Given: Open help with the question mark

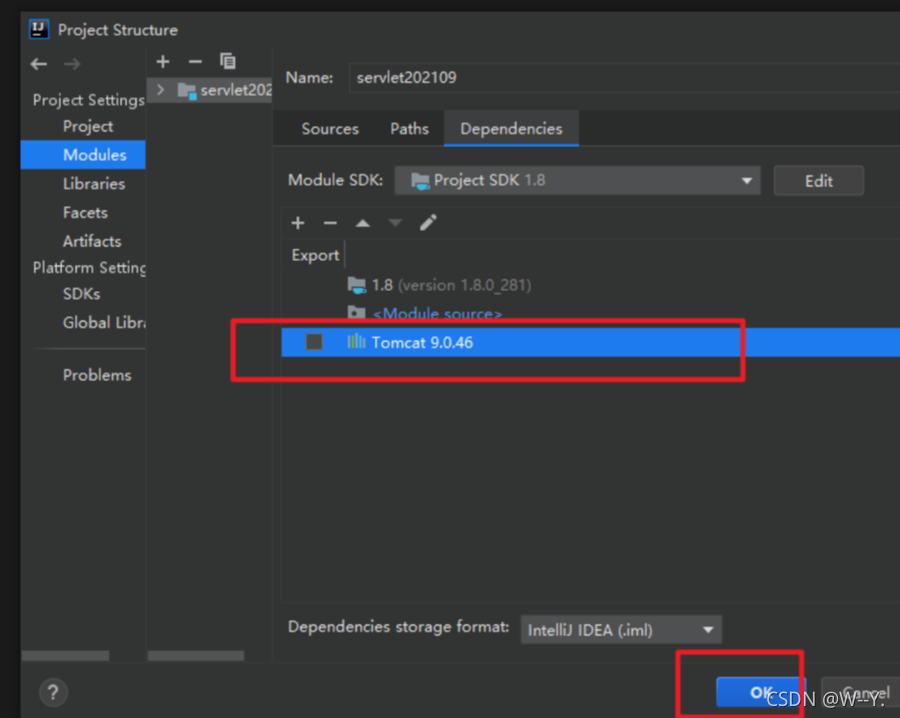Looking at the screenshot, I should 53,693.
